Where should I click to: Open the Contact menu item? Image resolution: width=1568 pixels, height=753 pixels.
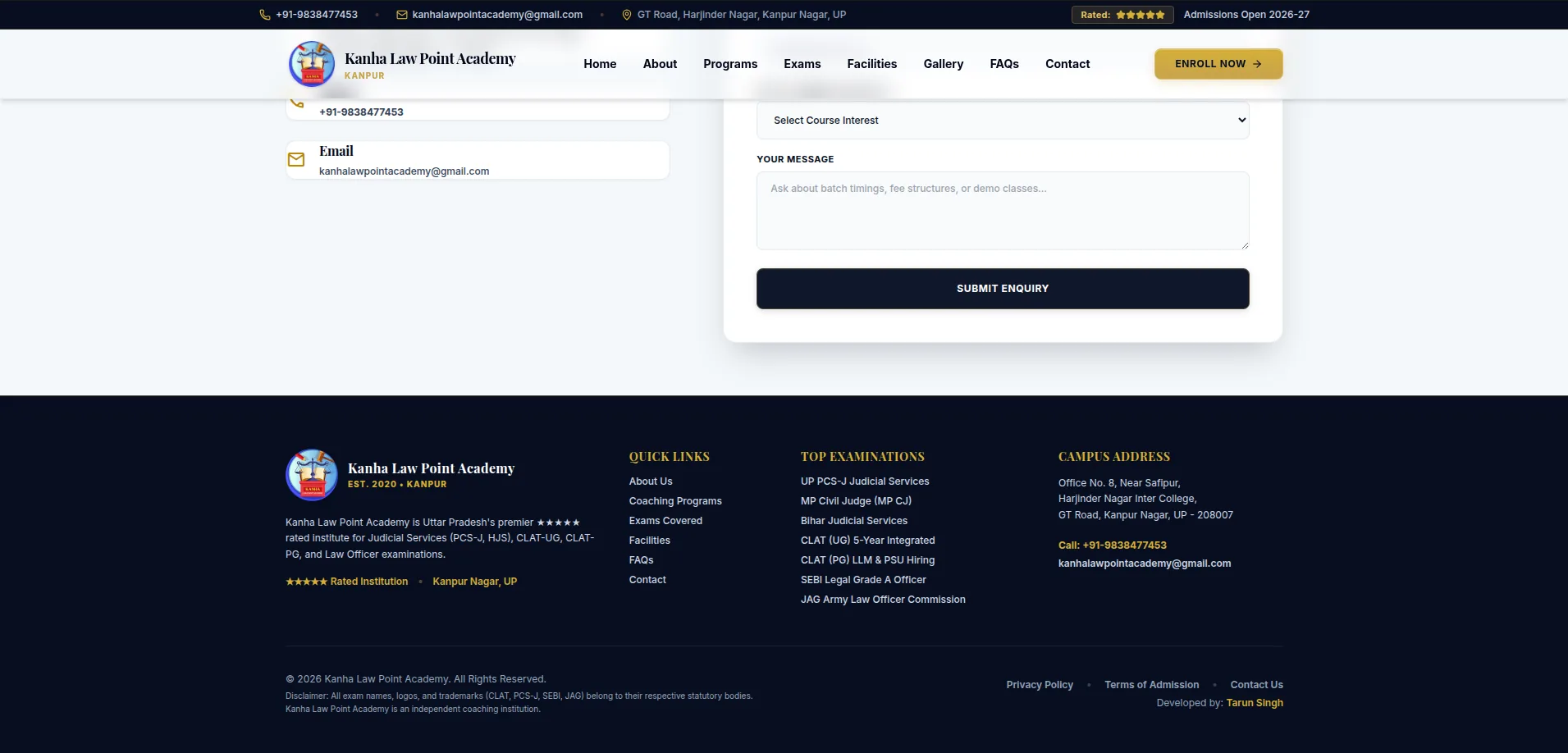(1067, 64)
